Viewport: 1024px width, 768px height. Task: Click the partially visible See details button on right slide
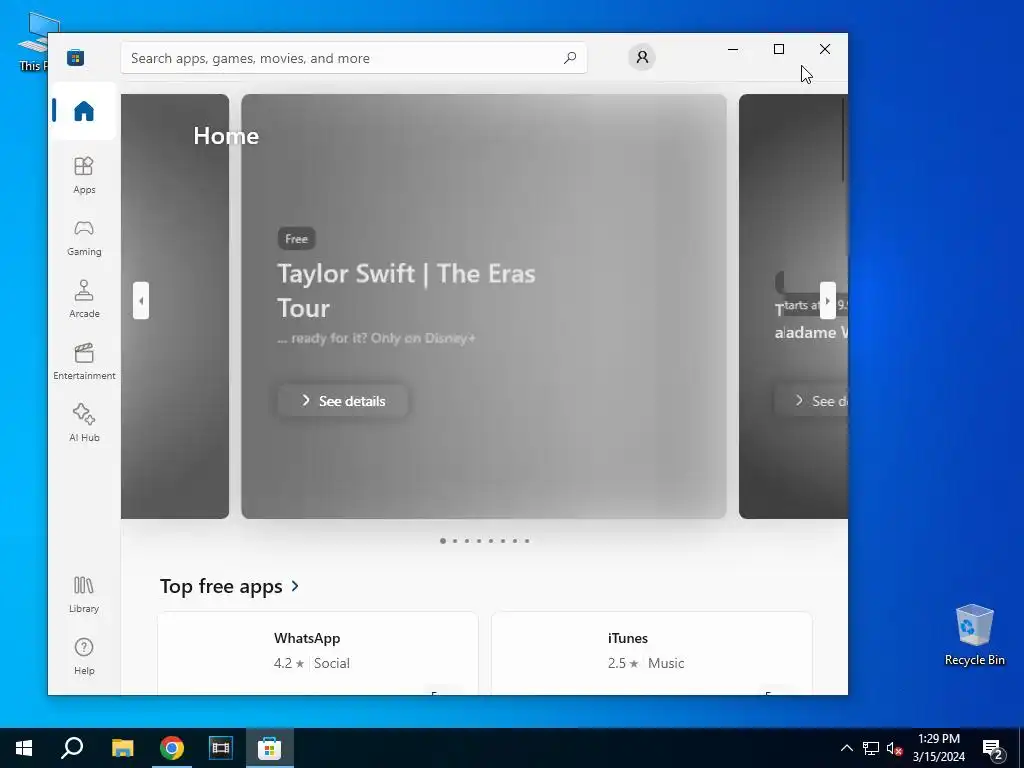pyautogui.click(x=811, y=401)
